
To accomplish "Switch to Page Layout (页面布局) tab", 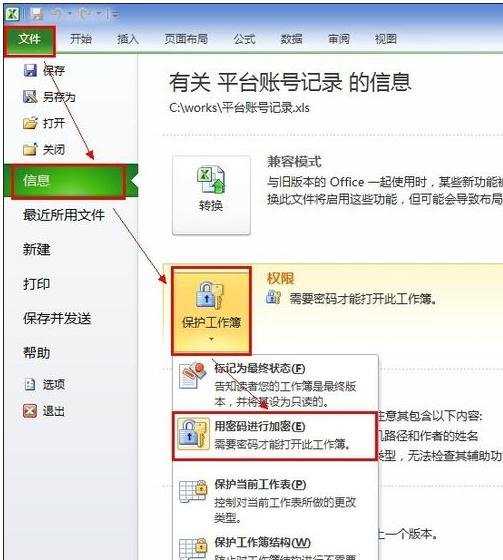I will [x=186, y=39].
